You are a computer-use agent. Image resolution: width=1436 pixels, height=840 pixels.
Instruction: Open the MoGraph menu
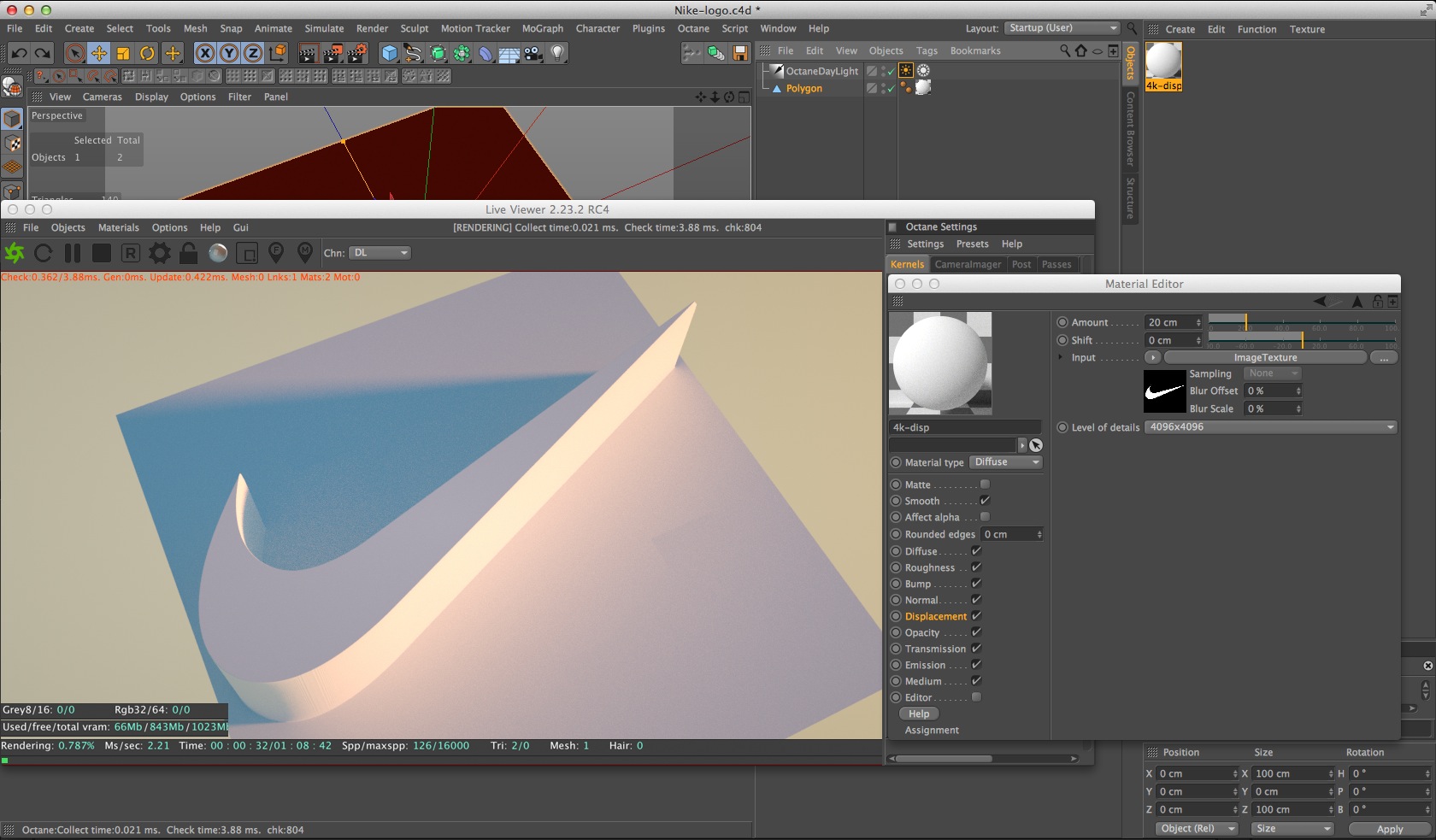point(543,28)
